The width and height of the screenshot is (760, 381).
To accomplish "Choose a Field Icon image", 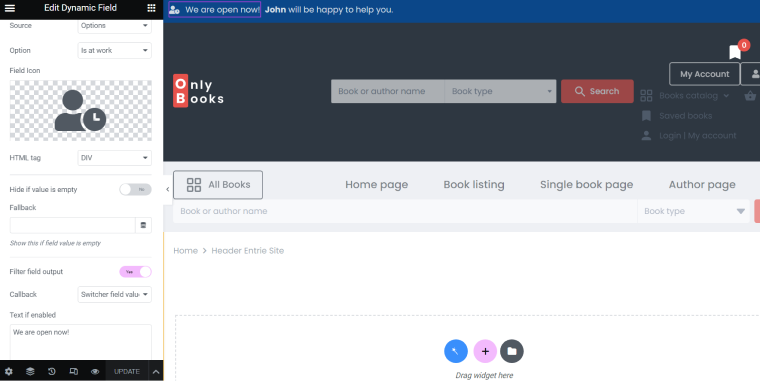I will [80, 111].
